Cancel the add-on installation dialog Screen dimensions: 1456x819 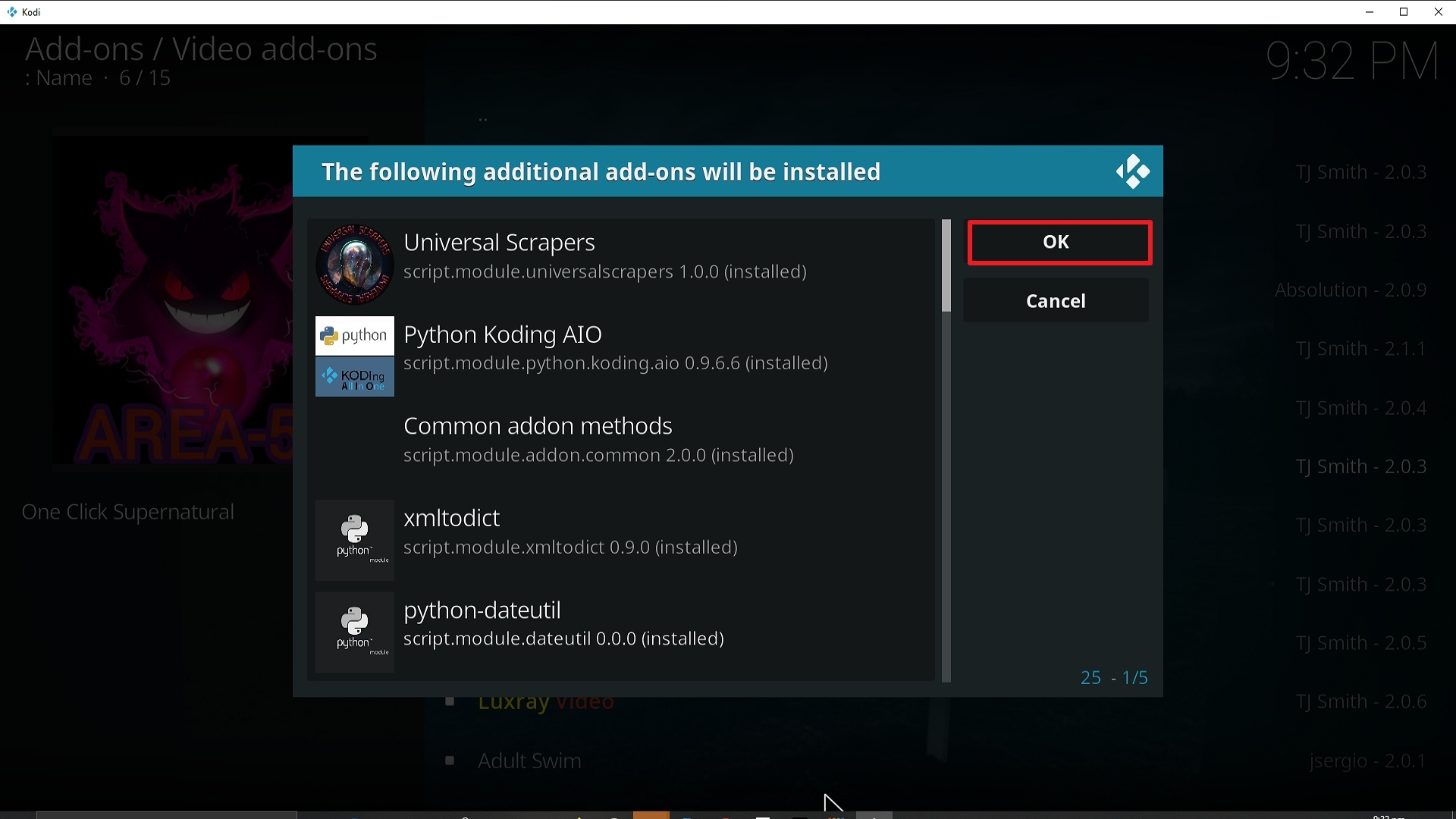pyautogui.click(x=1056, y=301)
